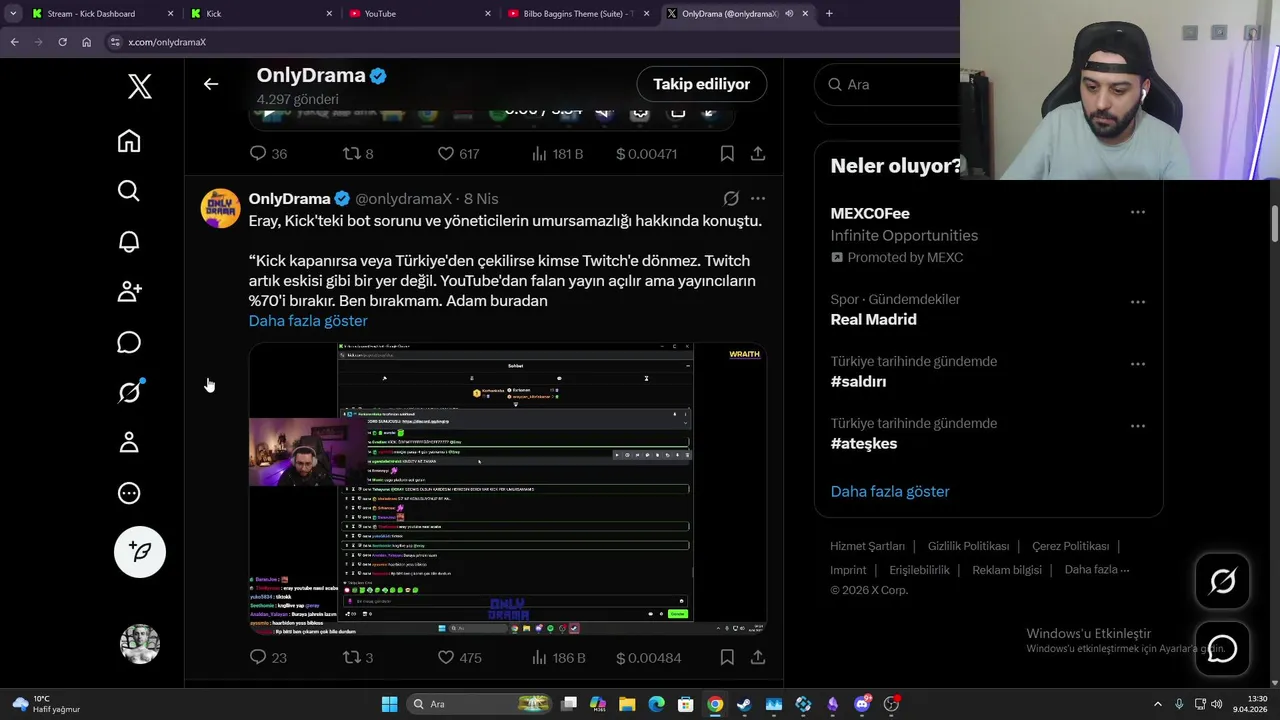Repost the post with 3 reposts
The width and height of the screenshot is (1280, 720).
[358, 658]
